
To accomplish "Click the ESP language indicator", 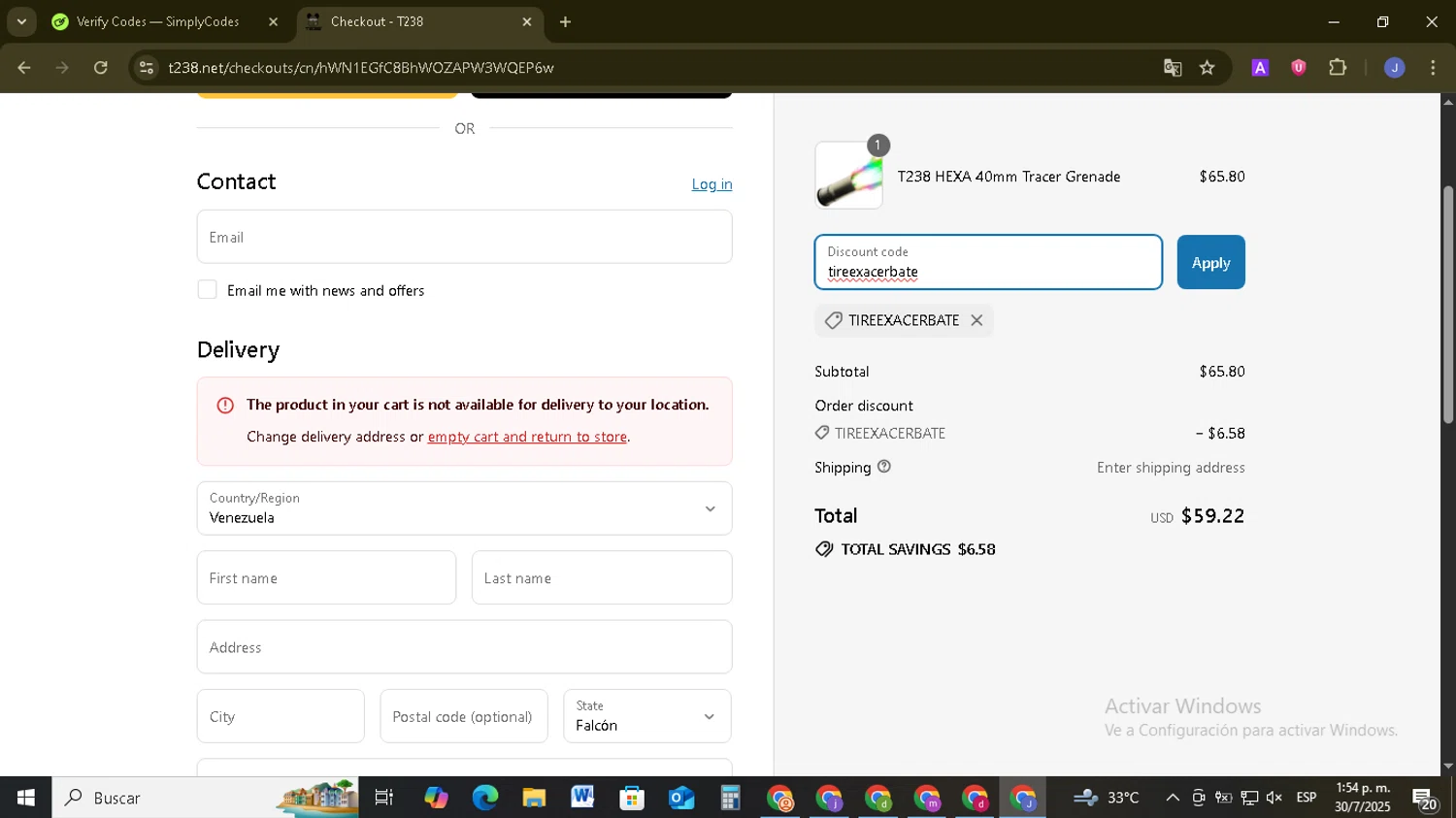I will pos(1307,798).
